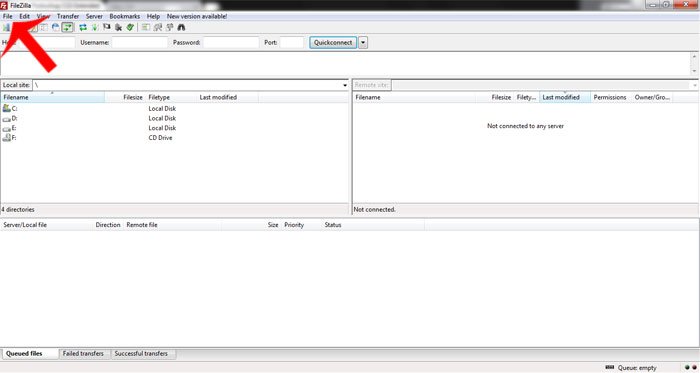Sort local files by Last modified column
The image size is (700, 373).
[228, 97]
